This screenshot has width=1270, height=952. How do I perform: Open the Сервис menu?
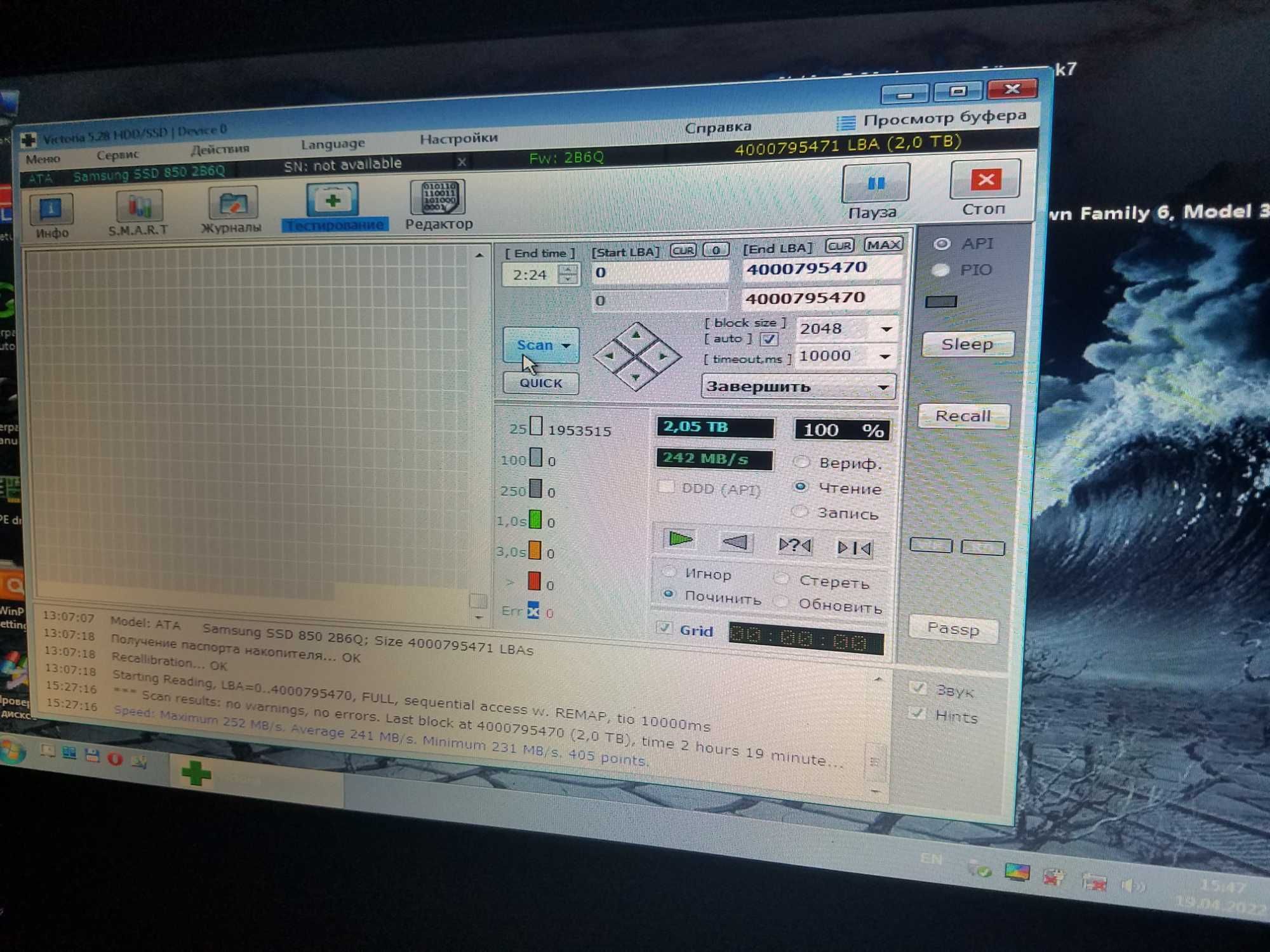point(117,154)
